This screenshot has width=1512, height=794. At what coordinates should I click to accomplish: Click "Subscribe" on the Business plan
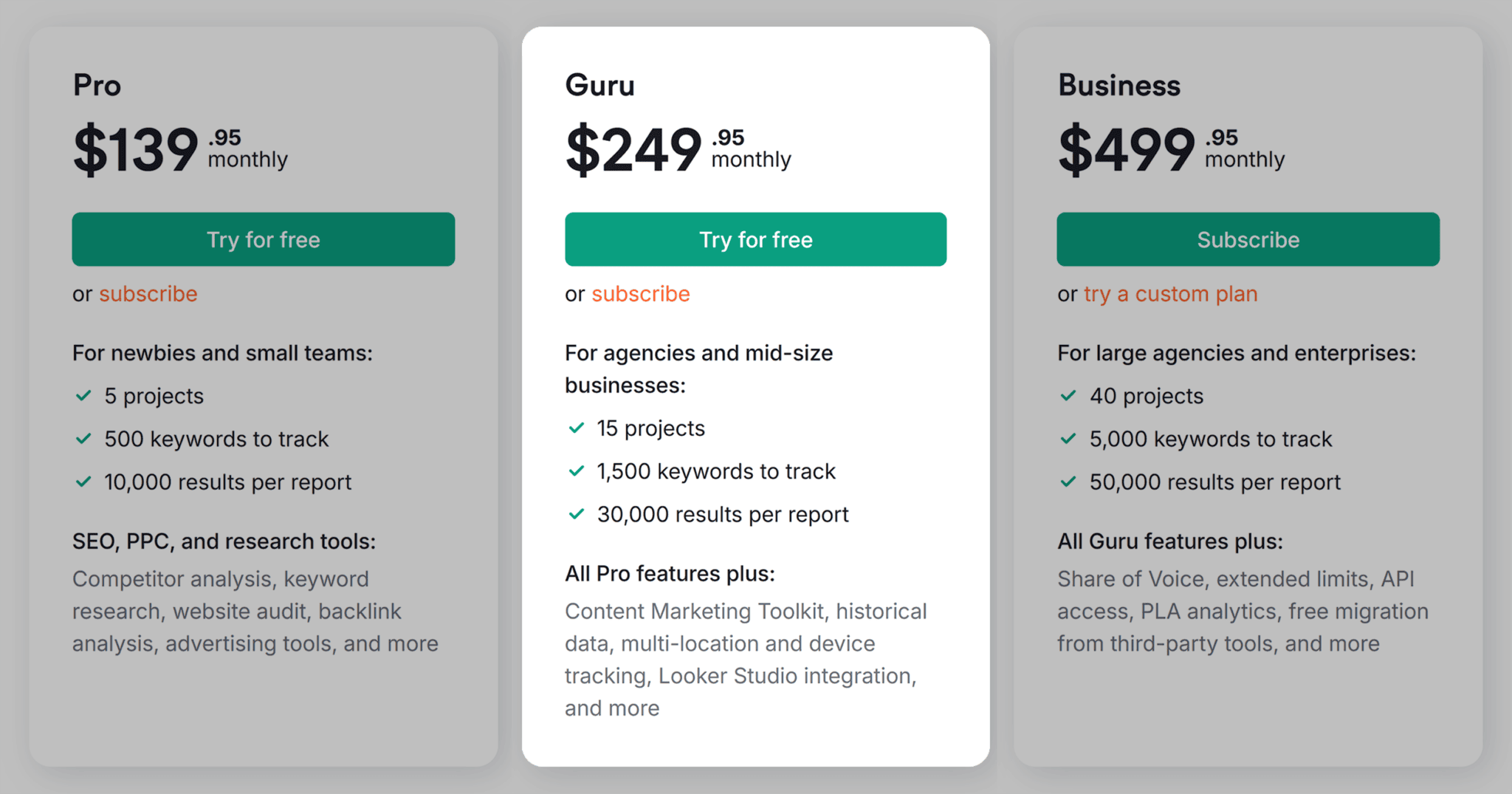(1248, 239)
